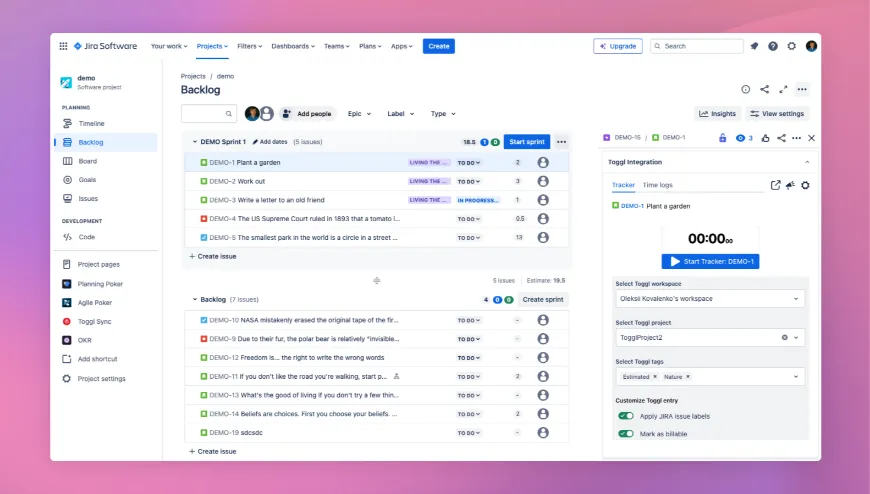
Task: Click the megaphone feedback icon
Action: tap(790, 185)
